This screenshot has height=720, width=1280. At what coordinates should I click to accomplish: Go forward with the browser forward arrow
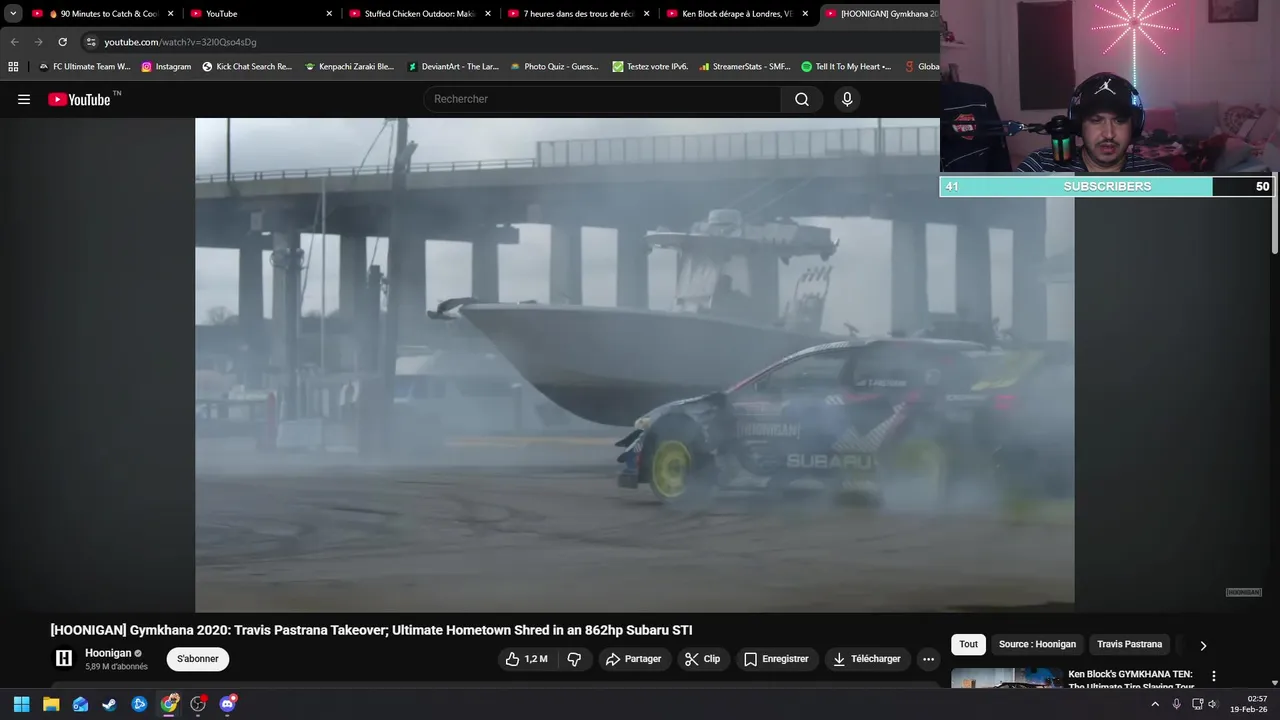click(x=38, y=42)
